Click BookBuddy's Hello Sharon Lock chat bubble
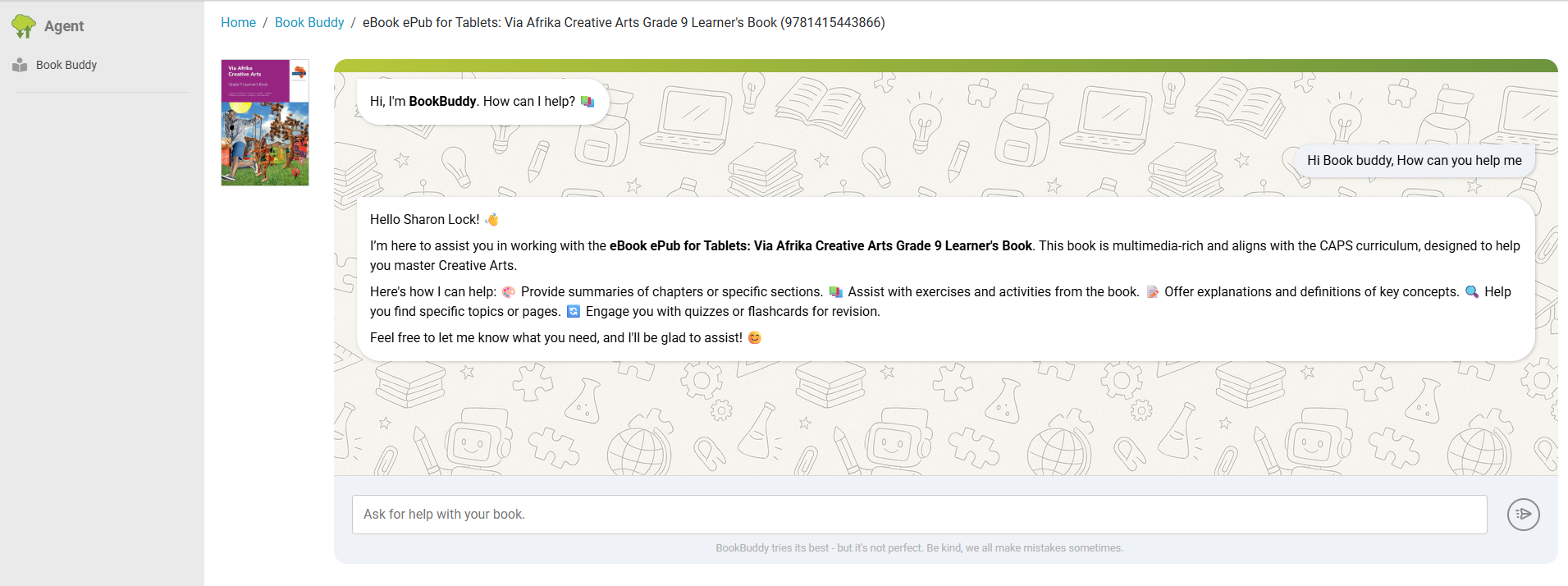Image resolution: width=1568 pixels, height=586 pixels. (944, 279)
